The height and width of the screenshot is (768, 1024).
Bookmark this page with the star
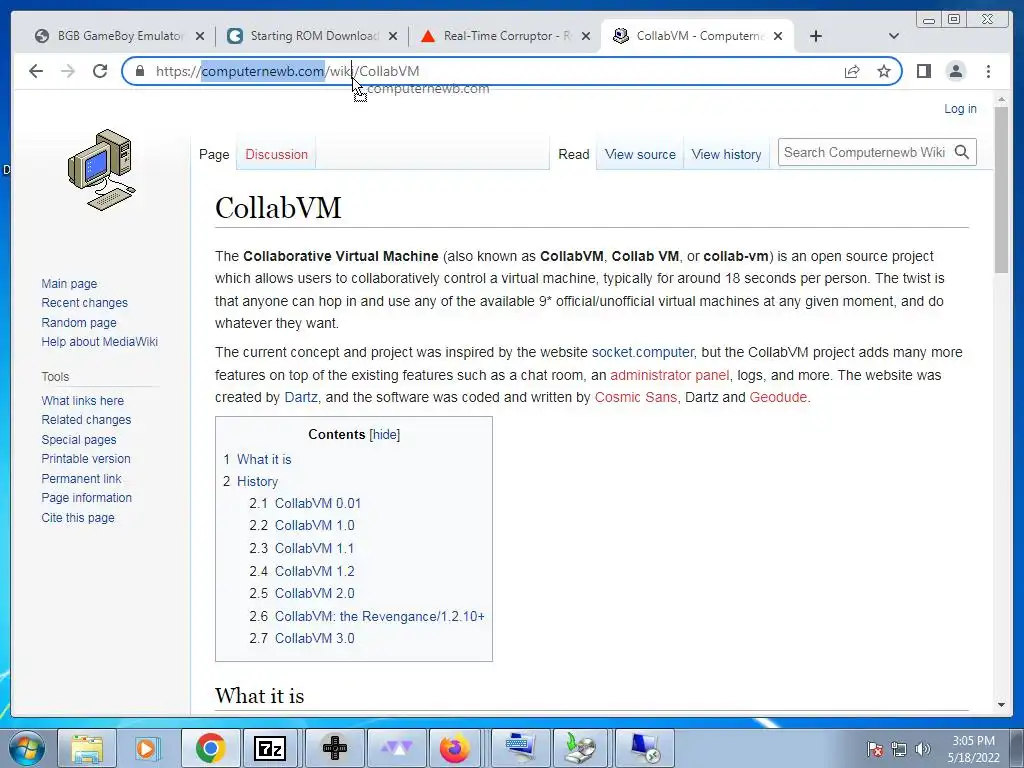click(884, 71)
